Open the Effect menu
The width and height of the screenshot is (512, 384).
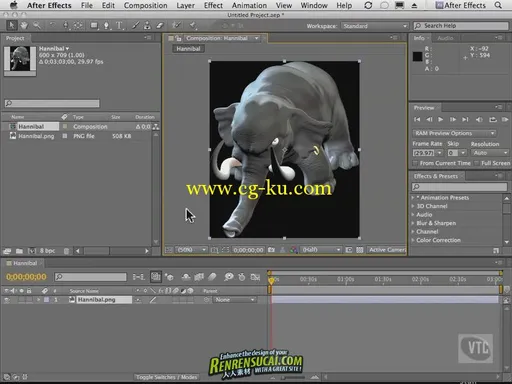(213, 5)
